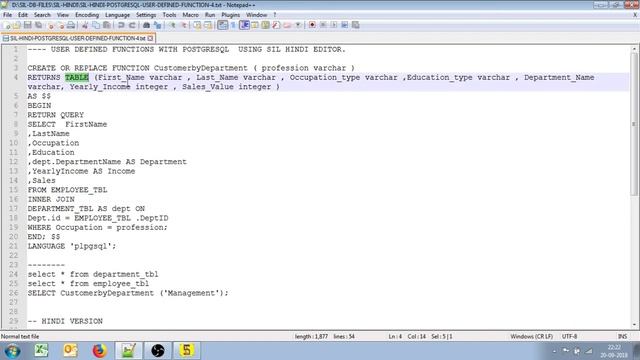Image resolution: width=640 pixels, height=360 pixels.
Task: Open the Macro menu
Action: click(x=190, y=15)
